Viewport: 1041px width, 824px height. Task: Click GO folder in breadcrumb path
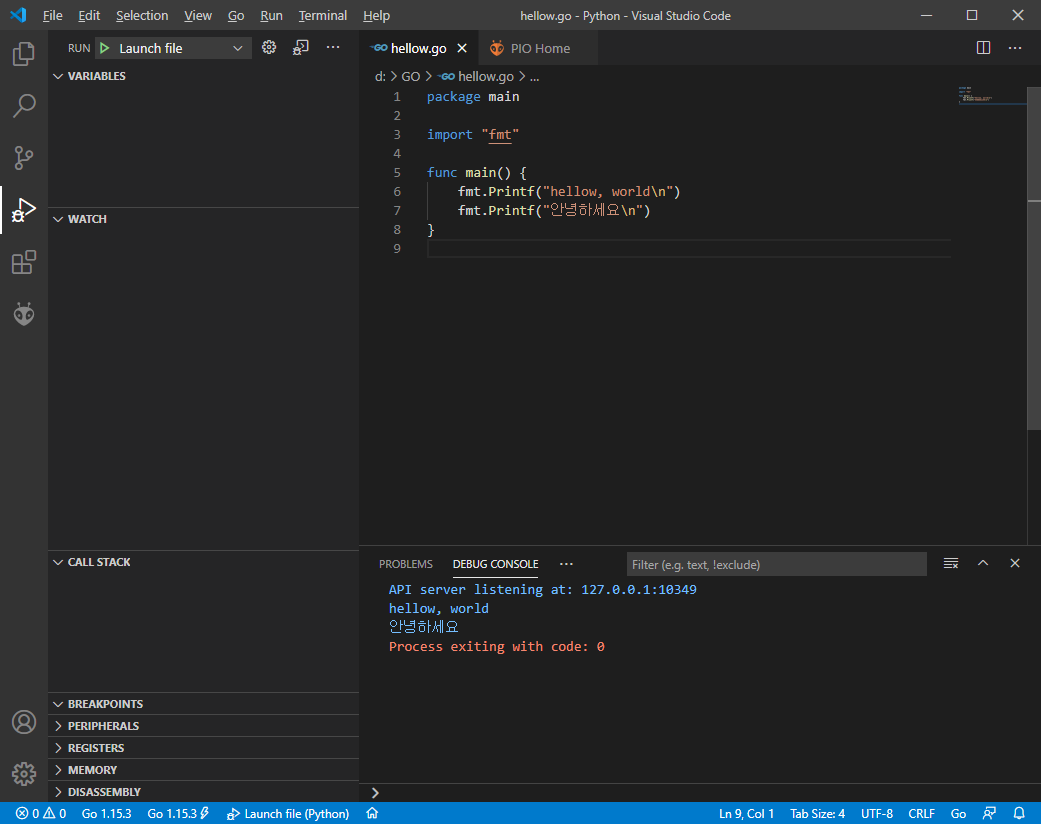tap(410, 76)
